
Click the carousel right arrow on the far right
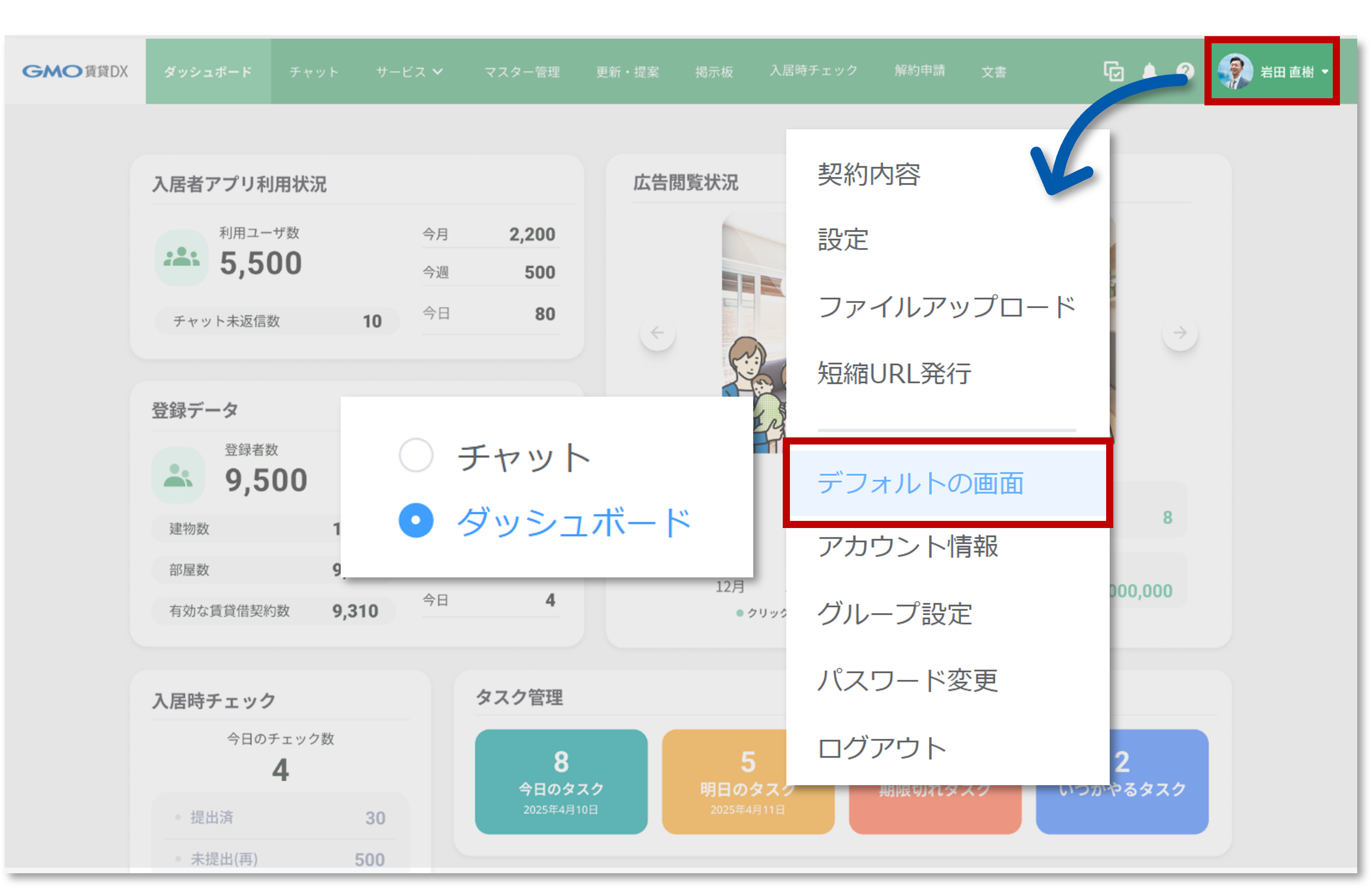point(1180,332)
